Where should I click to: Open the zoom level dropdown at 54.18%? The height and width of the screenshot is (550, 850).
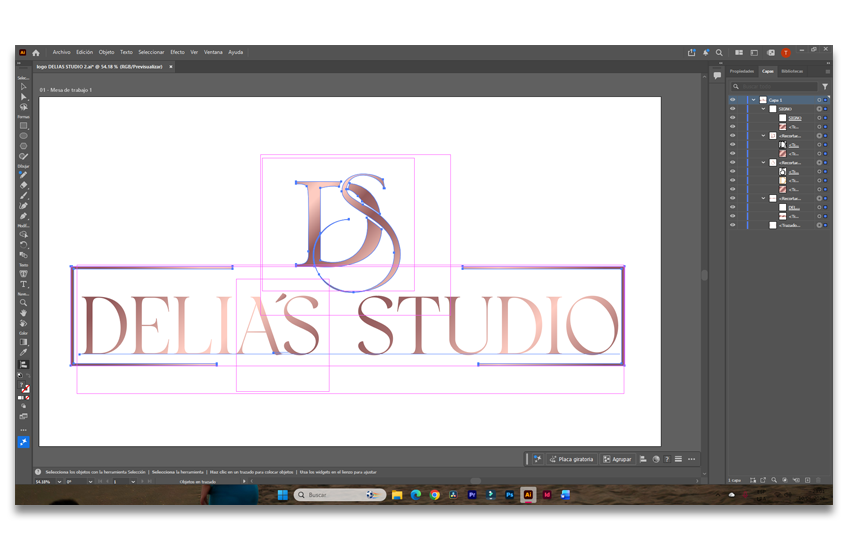click(x=59, y=482)
